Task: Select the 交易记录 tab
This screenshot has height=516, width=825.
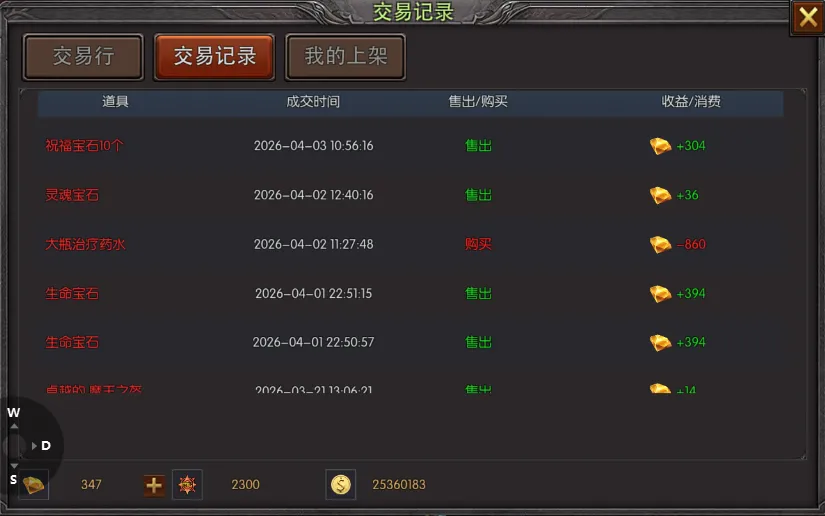Action: click(x=214, y=57)
